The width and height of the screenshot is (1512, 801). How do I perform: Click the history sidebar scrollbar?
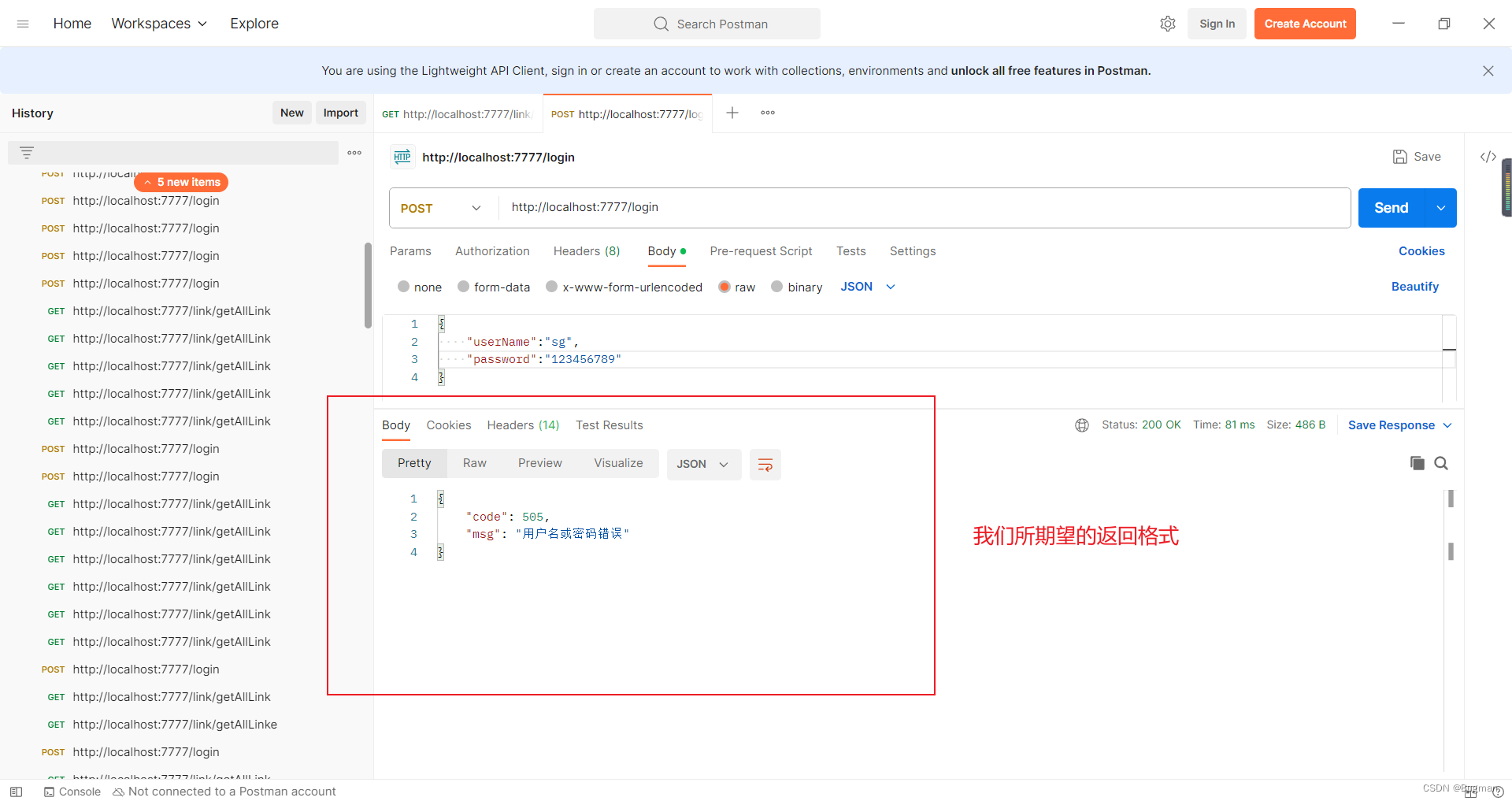[368, 285]
